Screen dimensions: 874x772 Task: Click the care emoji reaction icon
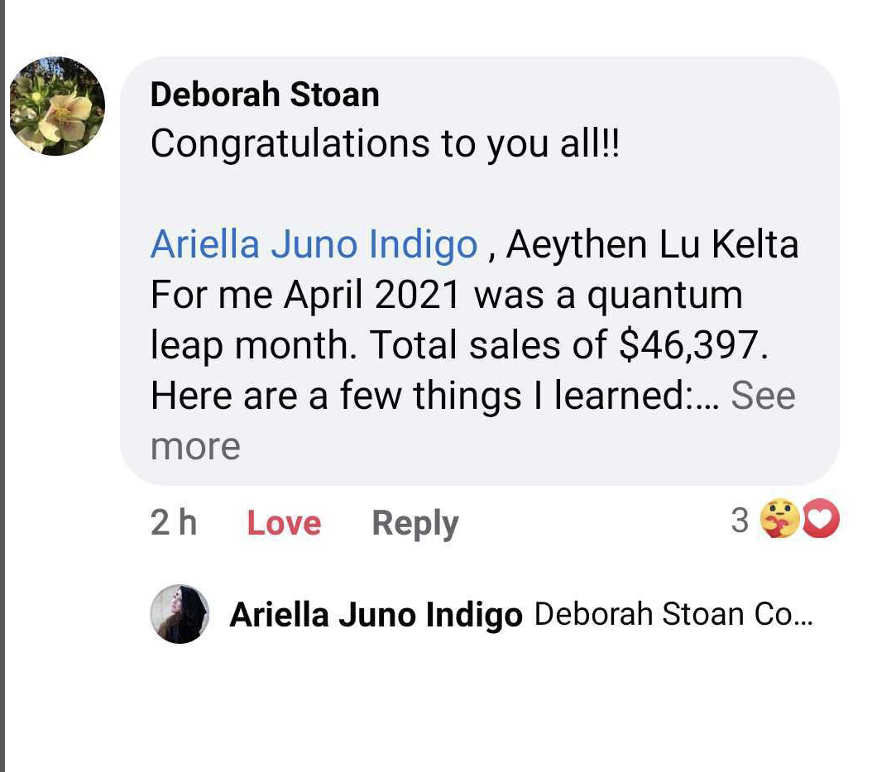coord(779,519)
